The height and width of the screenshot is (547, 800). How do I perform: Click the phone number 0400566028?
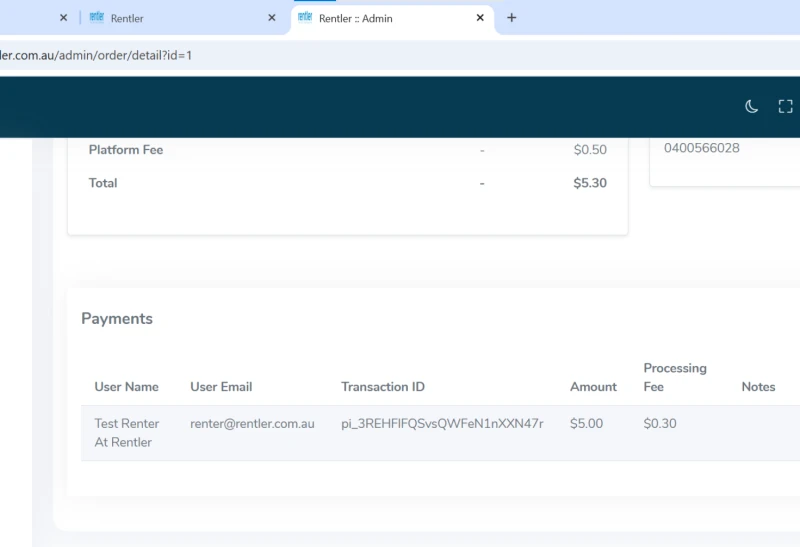click(x=702, y=148)
